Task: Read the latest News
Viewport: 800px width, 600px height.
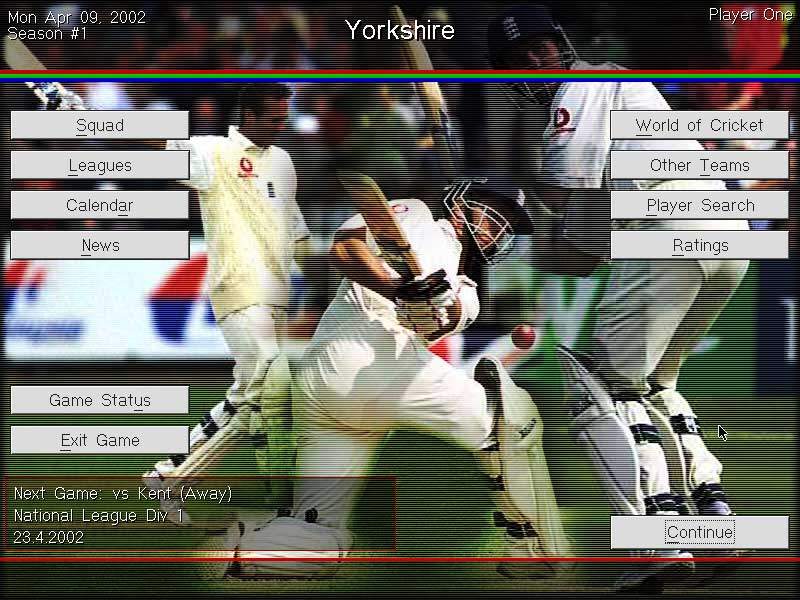Action: (x=100, y=245)
